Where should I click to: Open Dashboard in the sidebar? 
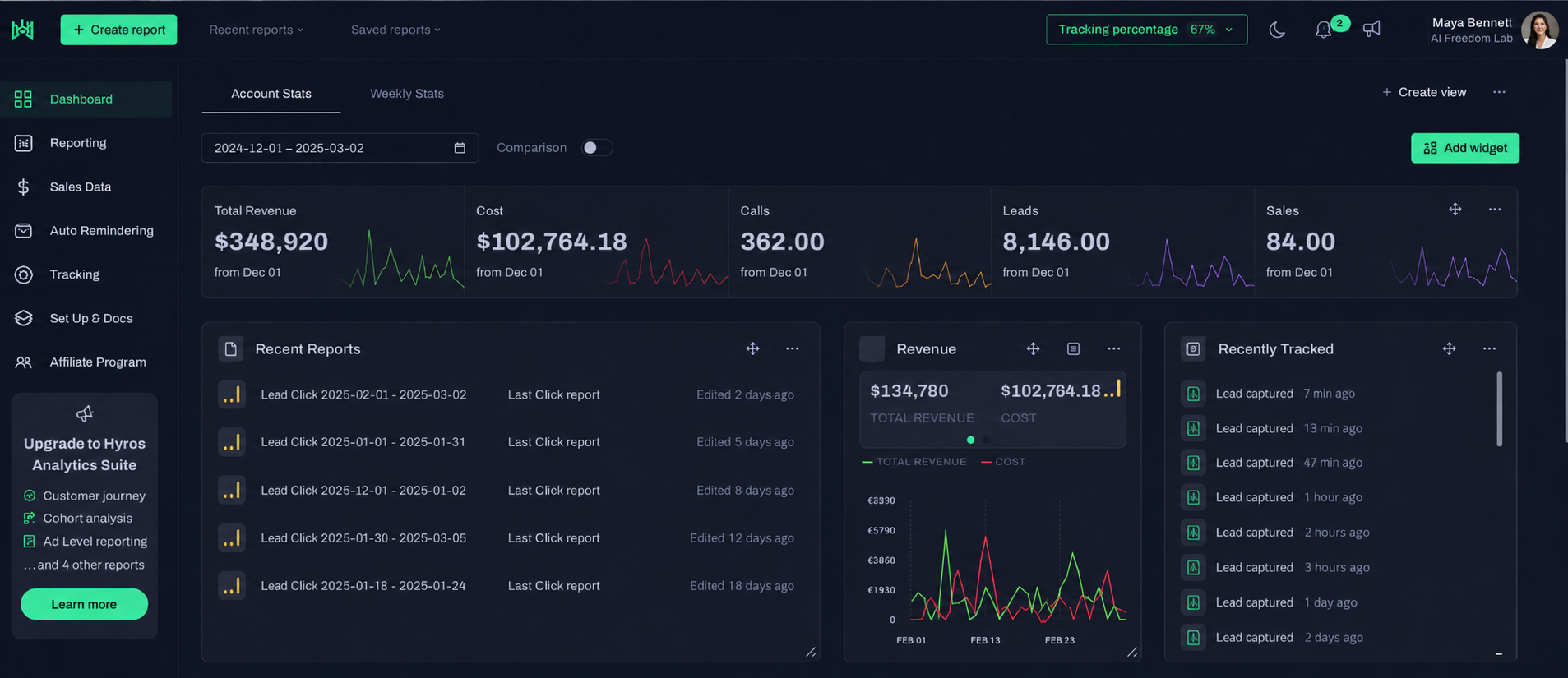(86, 99)
